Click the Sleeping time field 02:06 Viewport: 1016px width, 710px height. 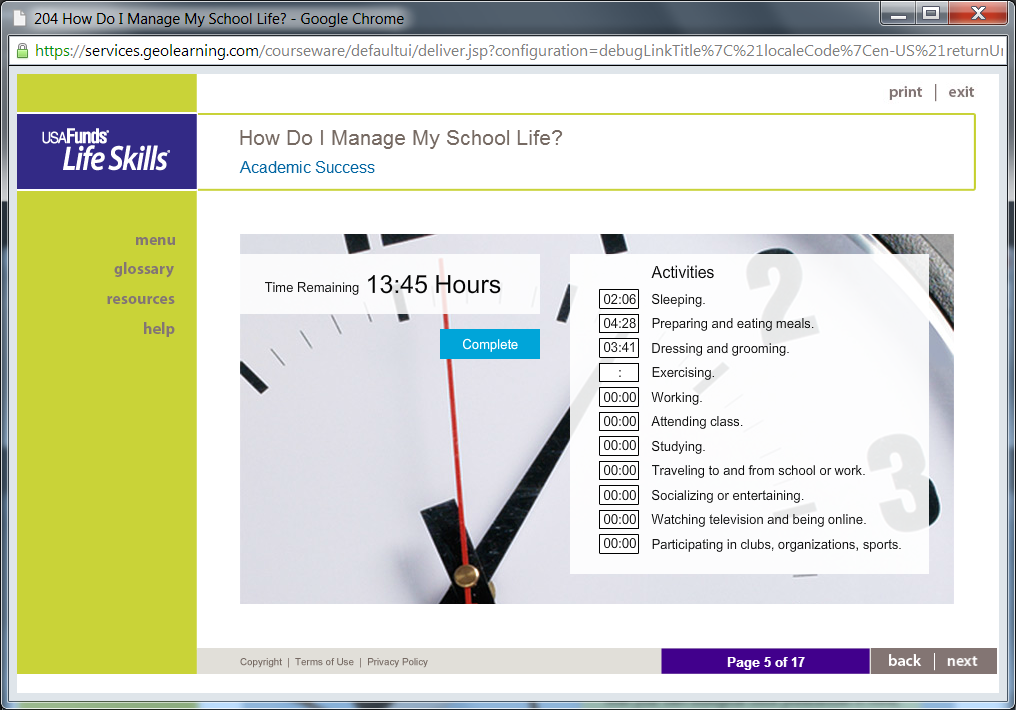619,299
